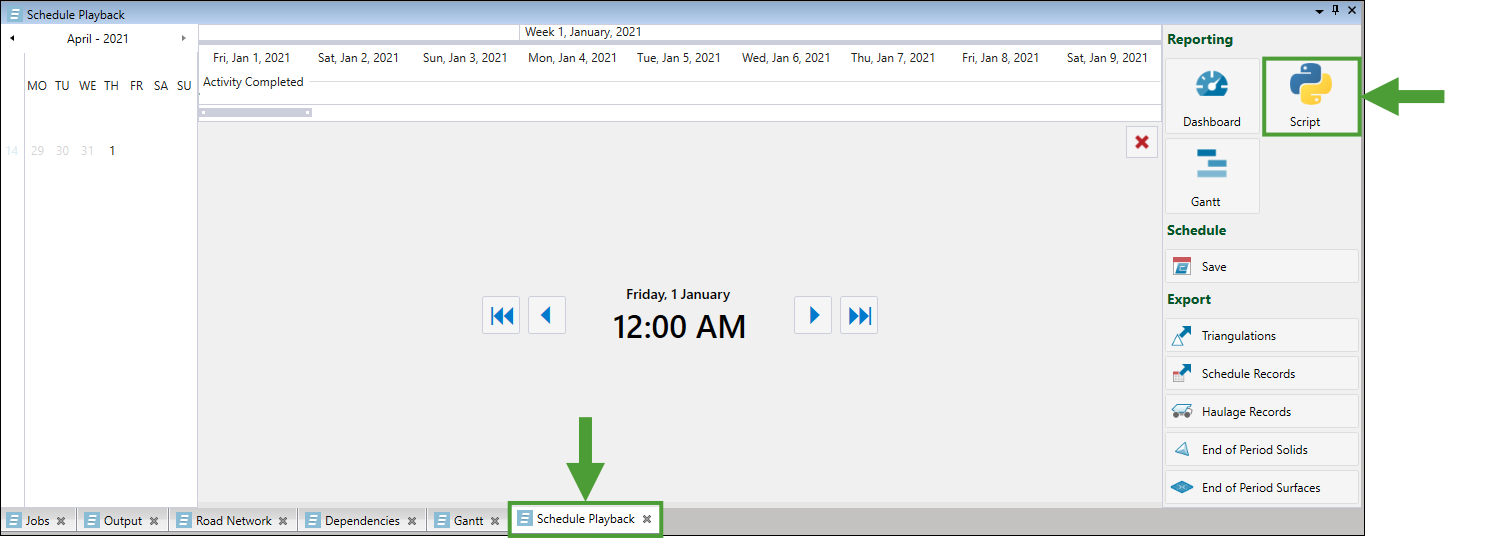
Task: Switch to the Road Network tab
Action: point(234,520)
